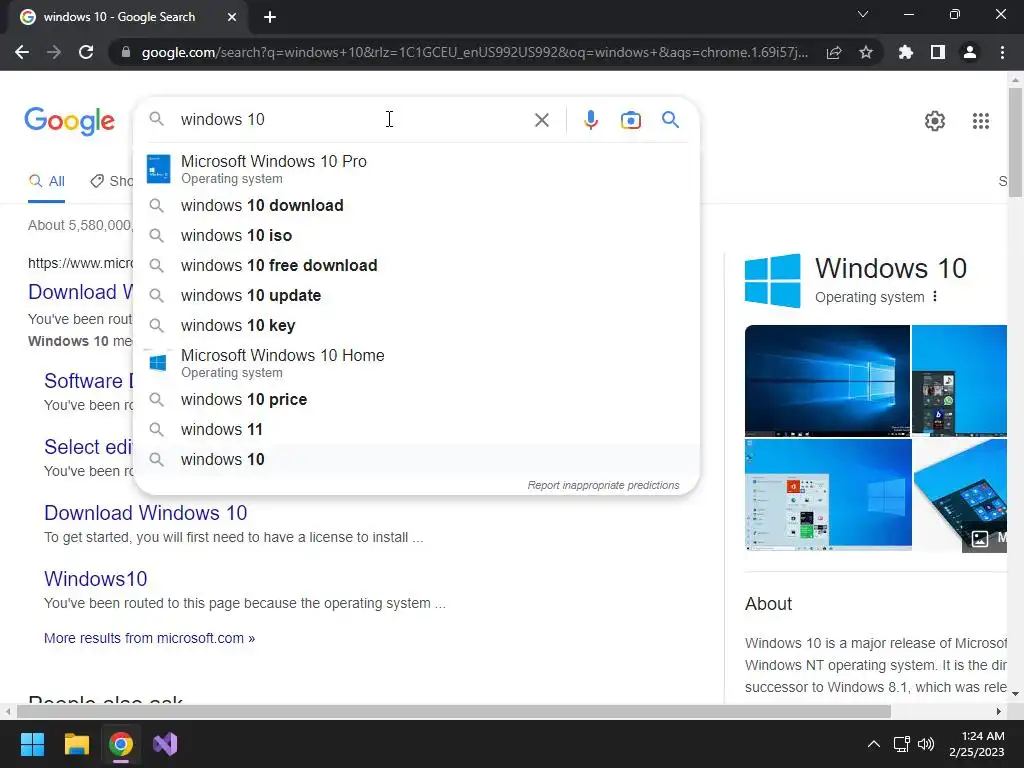1024x768 pixels.
Task: Choose suggestion windows 10 key
Action: tap(417, 325)
